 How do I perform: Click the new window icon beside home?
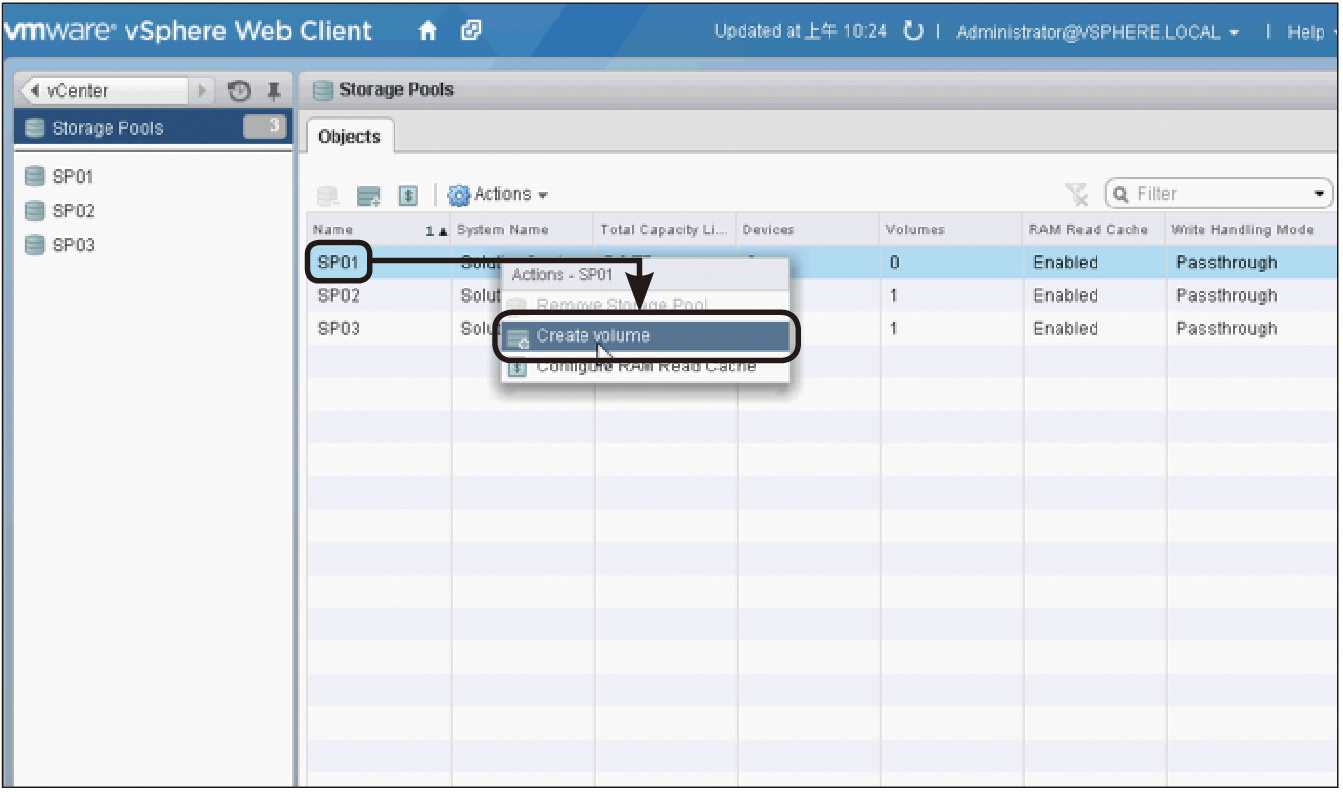471,32
